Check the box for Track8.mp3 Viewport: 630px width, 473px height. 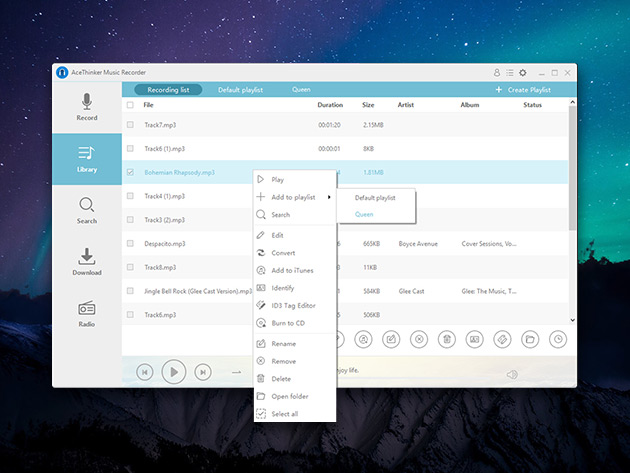[x=130, y=267]
